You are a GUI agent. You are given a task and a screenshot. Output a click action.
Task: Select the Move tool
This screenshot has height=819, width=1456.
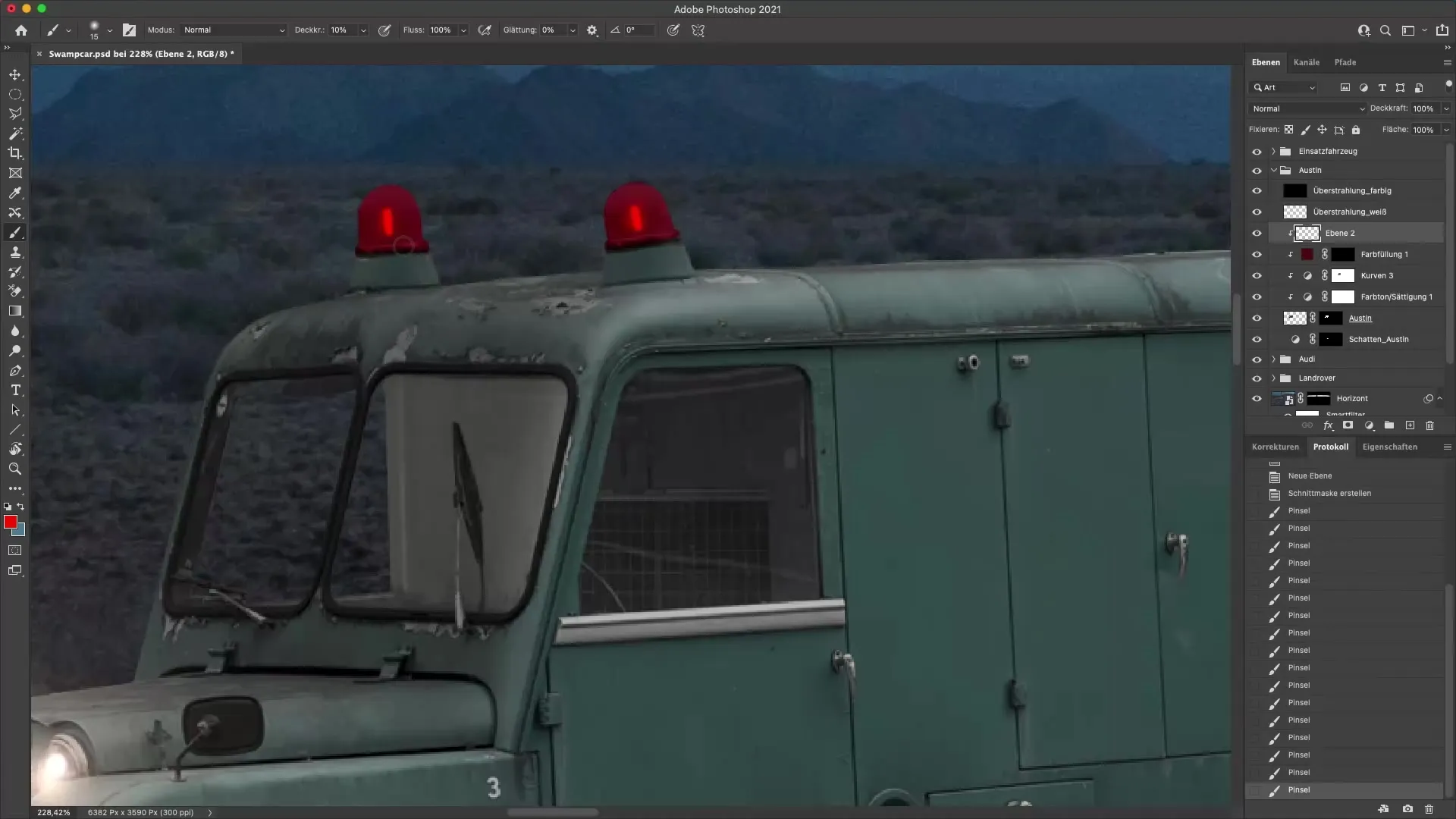15,74
